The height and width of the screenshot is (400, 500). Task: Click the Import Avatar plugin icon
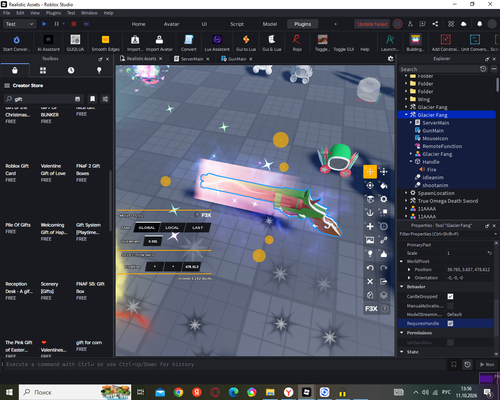[x=159, y=43]
